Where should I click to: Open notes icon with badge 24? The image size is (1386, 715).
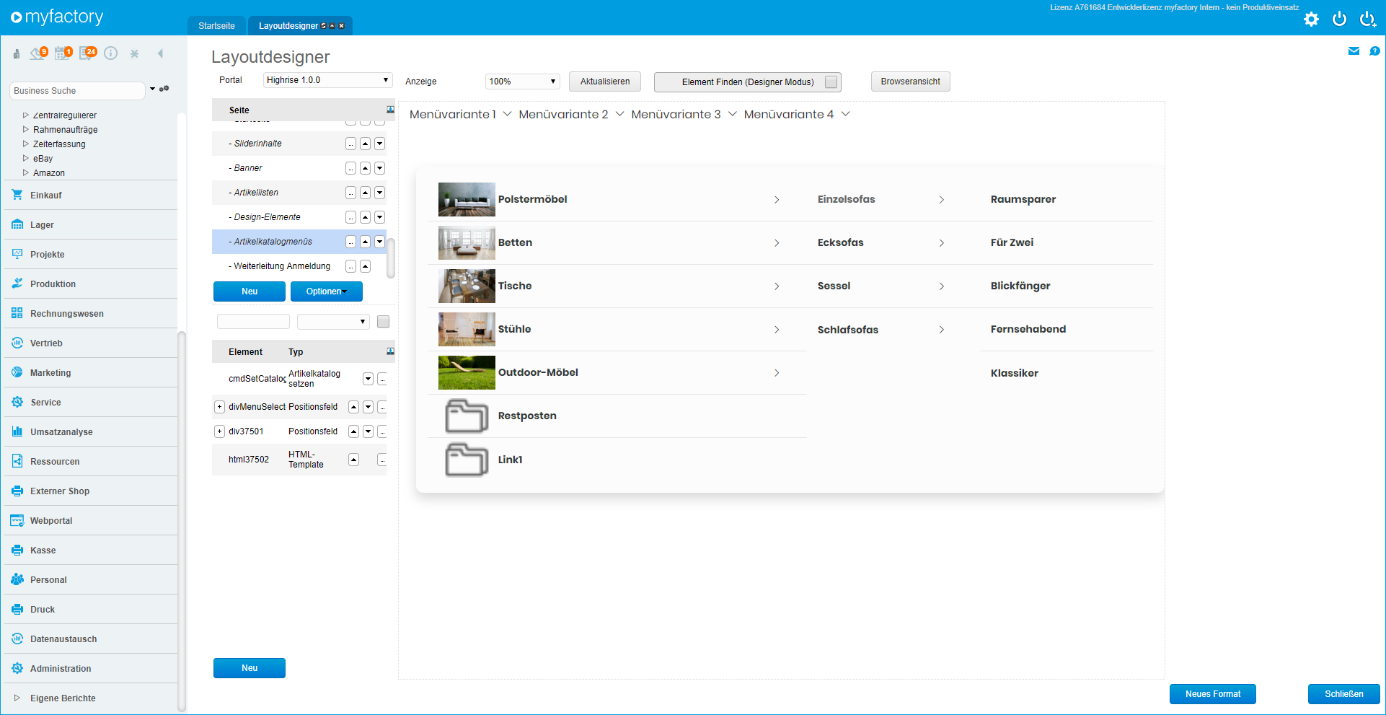(x=87, y=53)
